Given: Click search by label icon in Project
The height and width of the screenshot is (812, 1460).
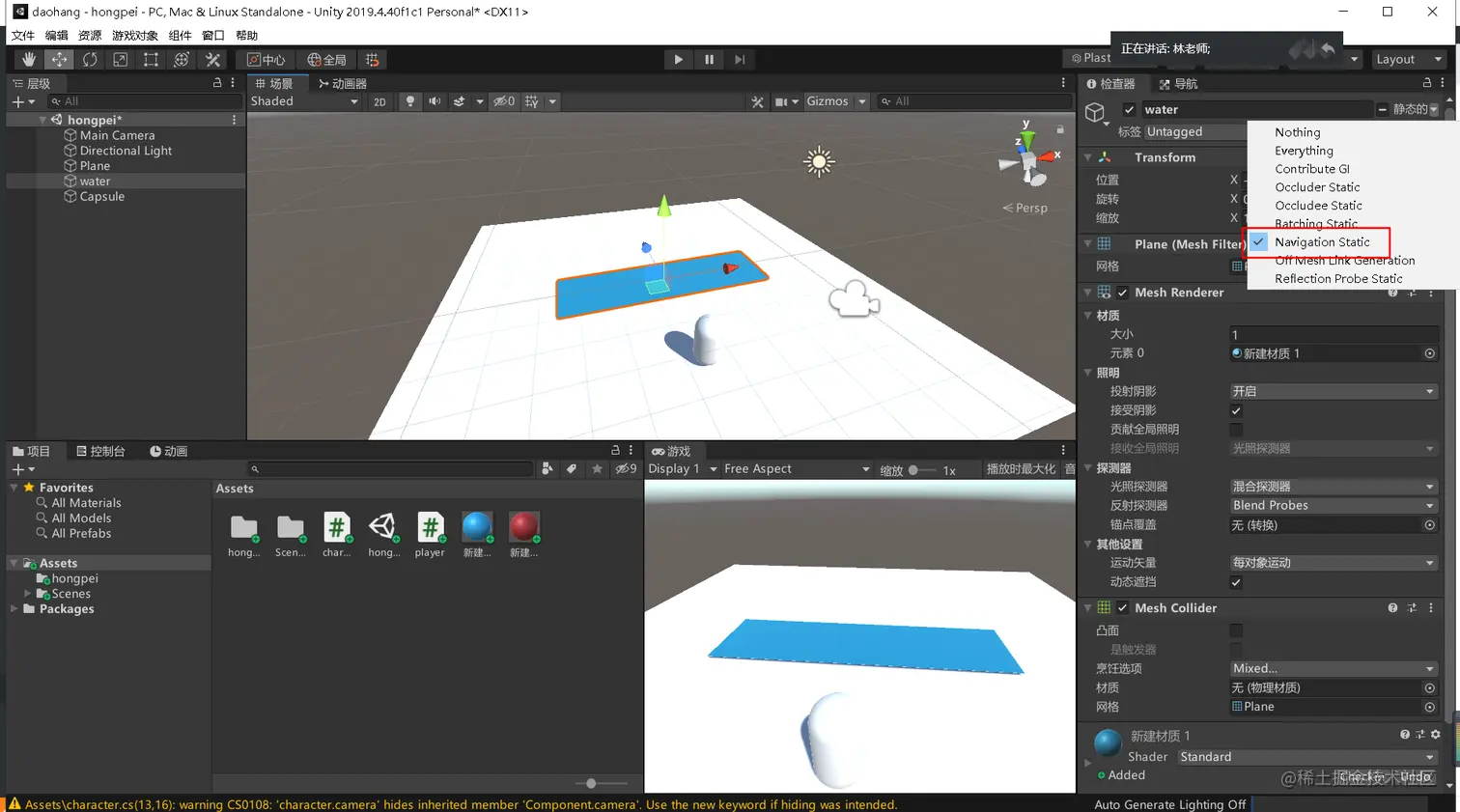Looking at the screenshot, I should click(572, 469).
